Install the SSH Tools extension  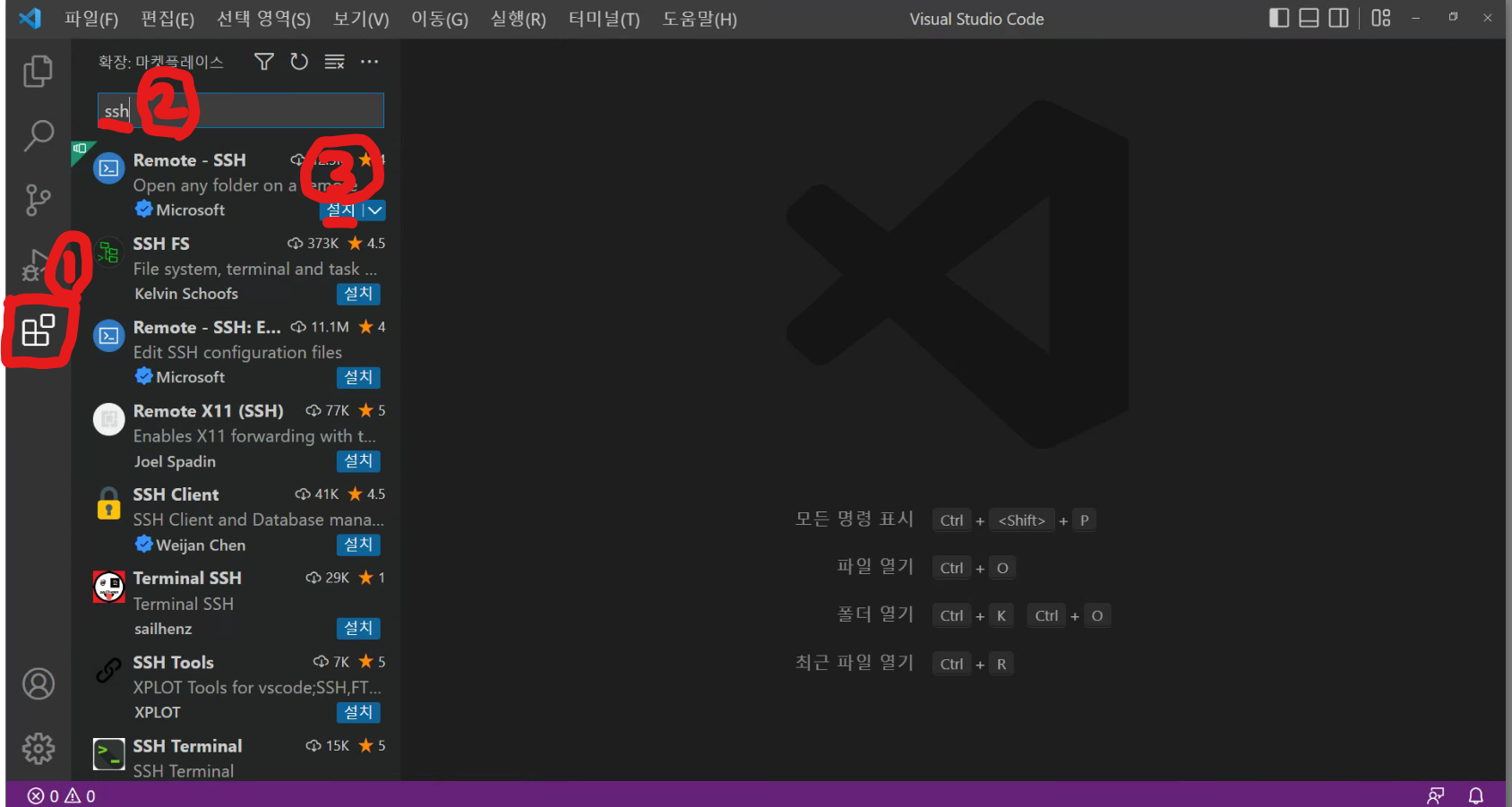click(358, 712)
